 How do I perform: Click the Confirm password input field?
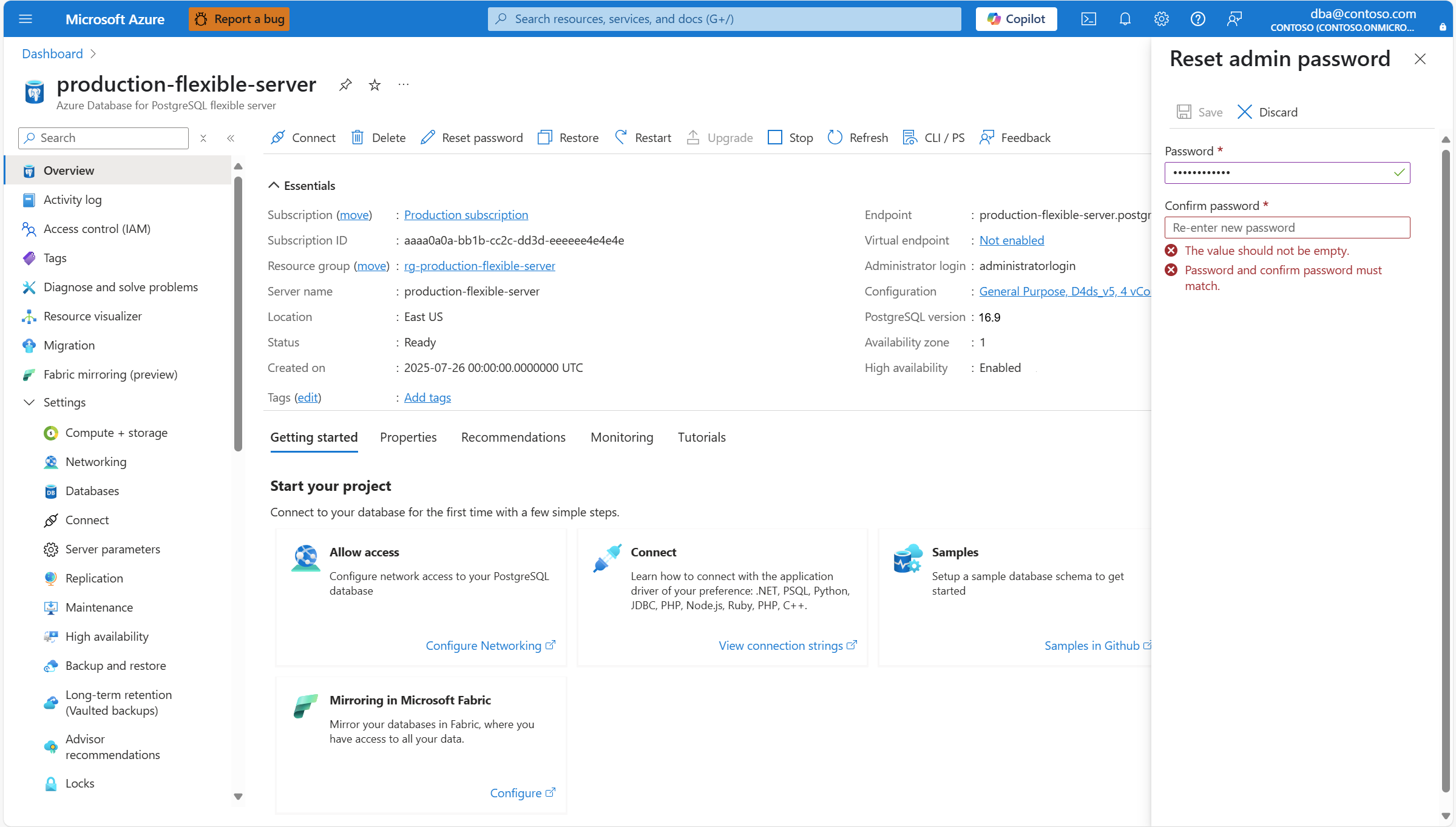(1287, 228)
